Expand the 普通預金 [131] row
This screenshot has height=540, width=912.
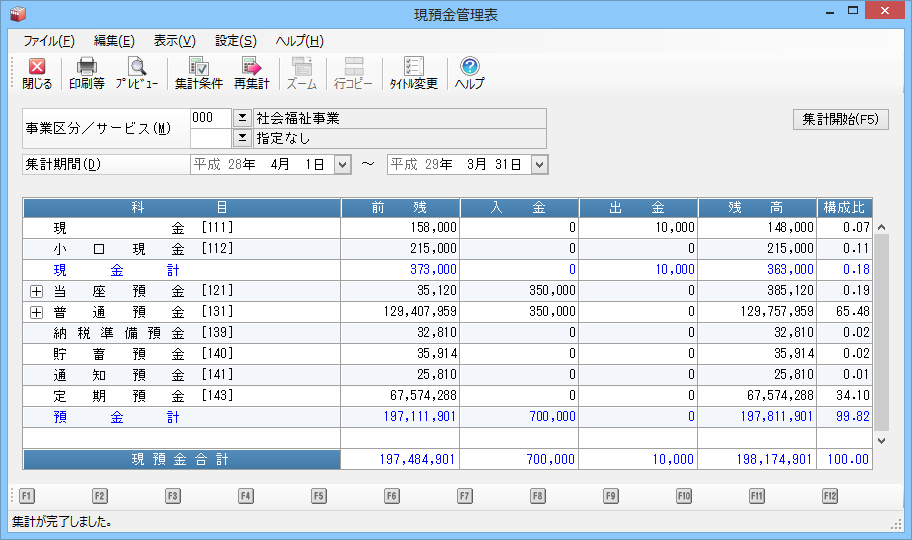36,311
